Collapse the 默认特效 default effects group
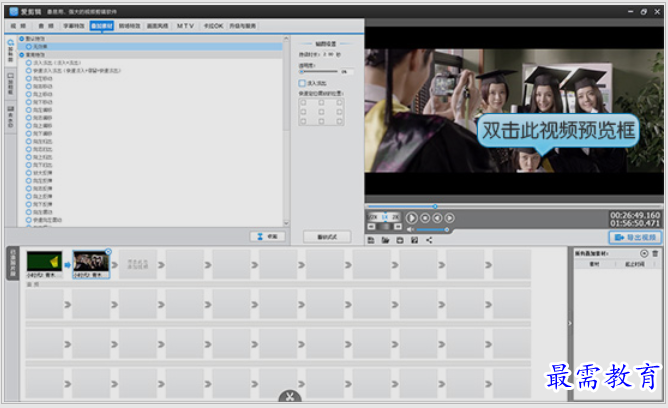Image resolution: width=668 pixels, height=408 pixels. click(22, 39)
